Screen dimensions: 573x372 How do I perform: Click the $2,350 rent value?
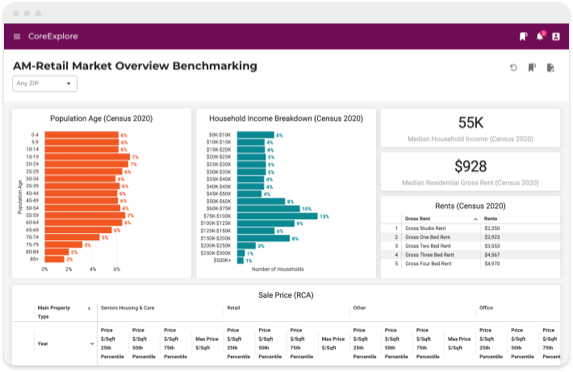click(x=492, y=228)
